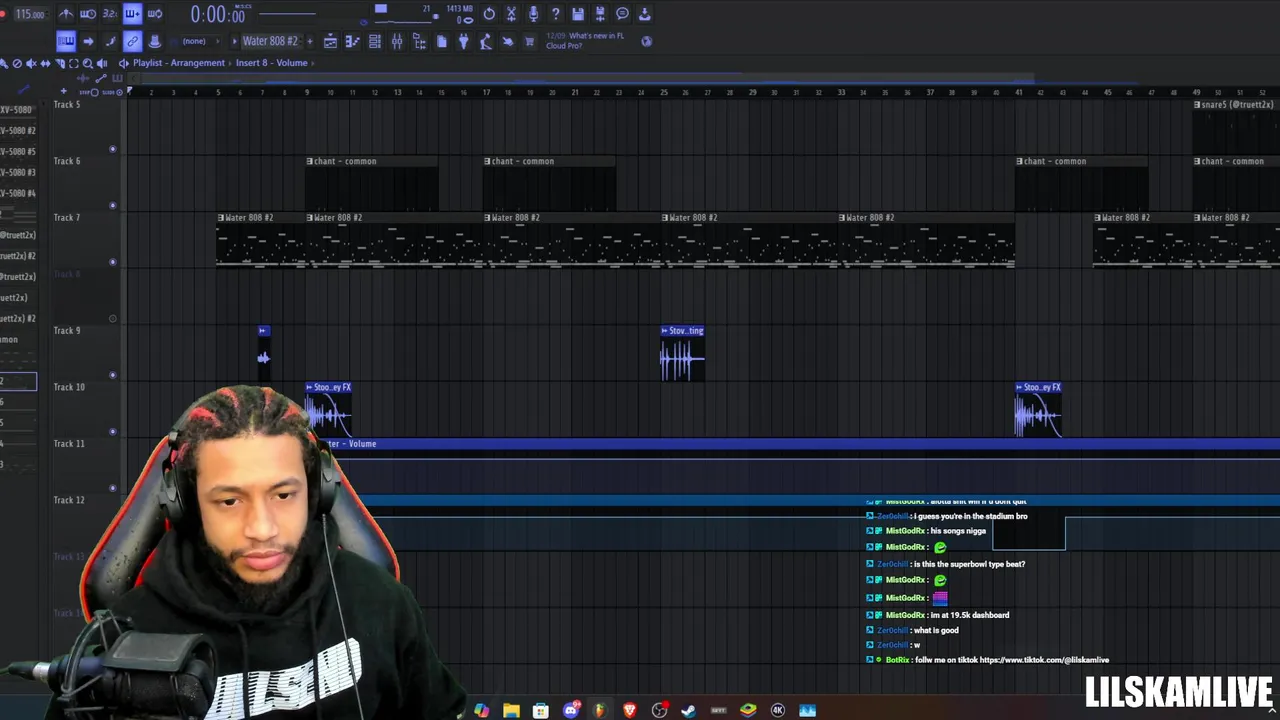The height and width of the screenshot is (720, 1280).
Task: Mute Track 9 using its dot toggle
Action: pos(112,375)
